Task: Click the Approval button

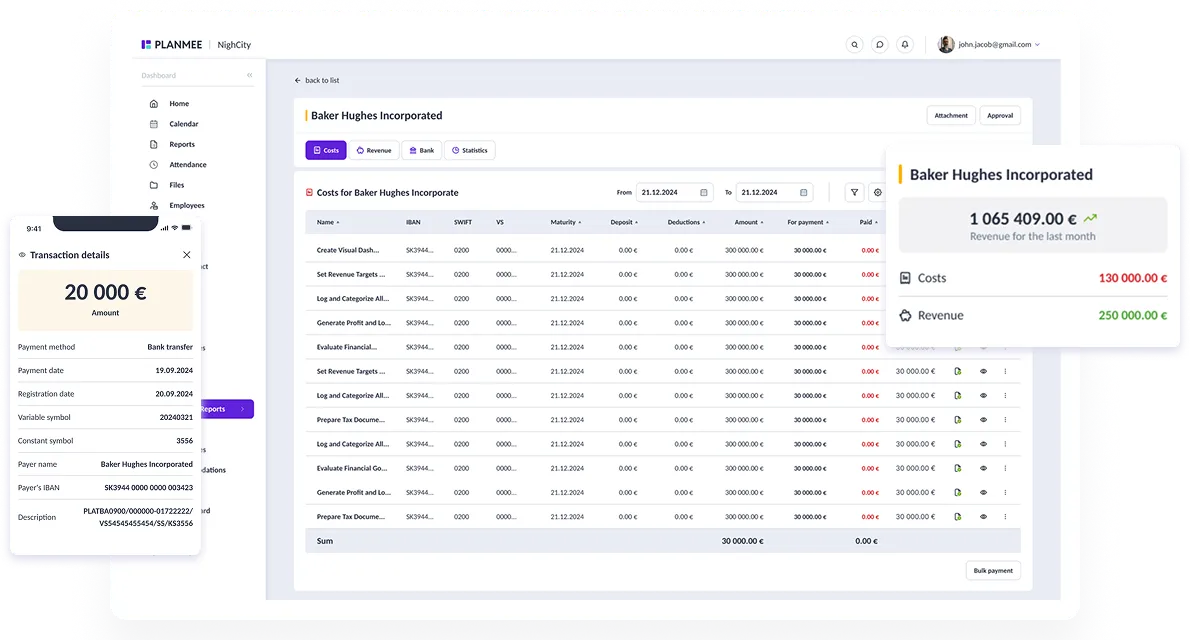Action: pos(1000,115)
